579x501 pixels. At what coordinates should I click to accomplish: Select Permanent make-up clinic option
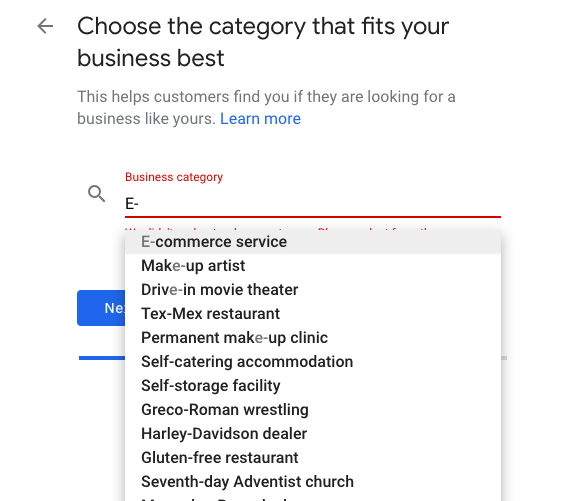313,338
